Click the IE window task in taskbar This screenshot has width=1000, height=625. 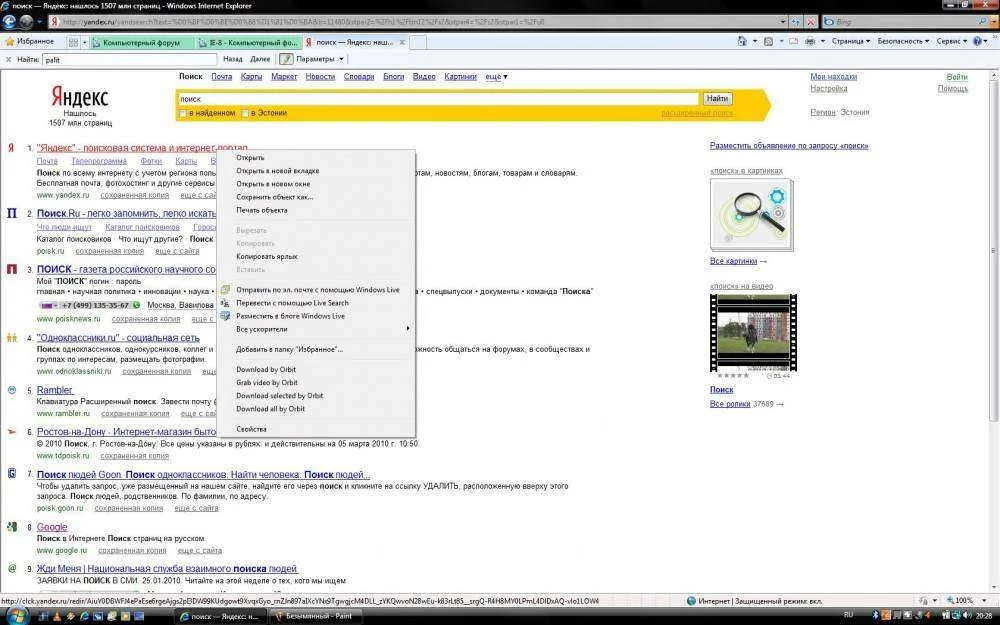[x=219, y=616]
